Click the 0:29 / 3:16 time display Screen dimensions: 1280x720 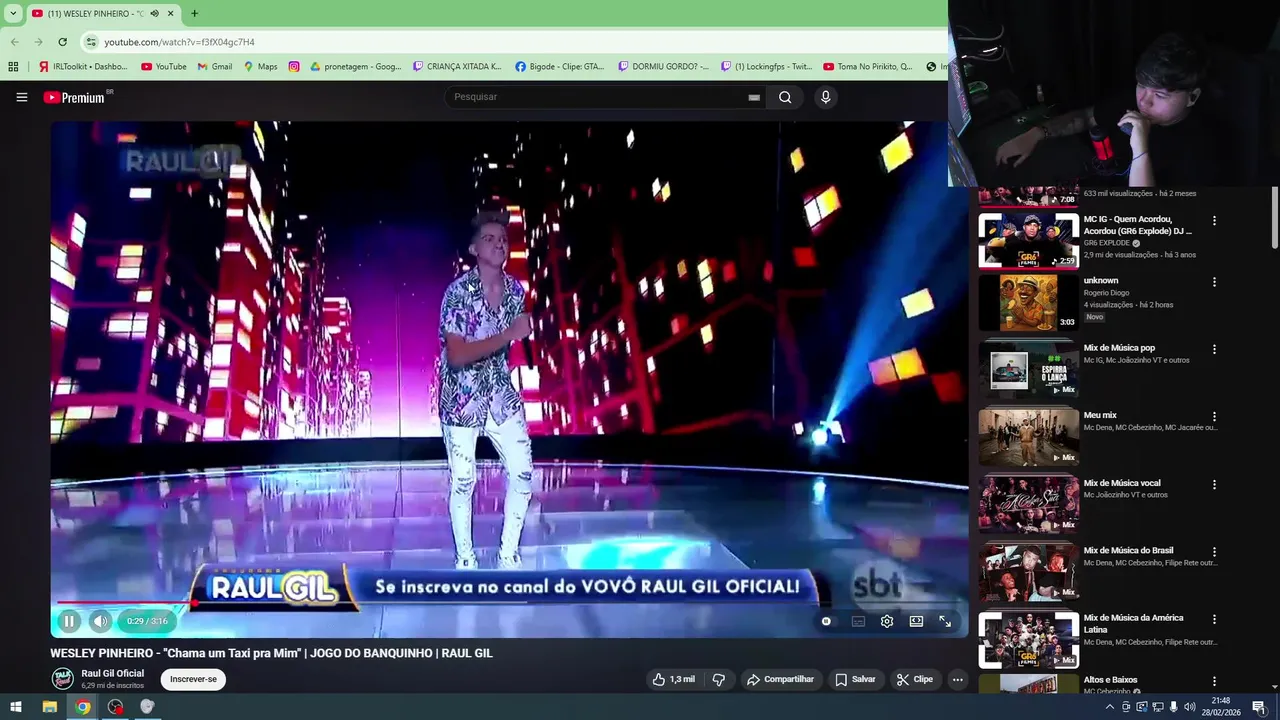click(147, 621)
